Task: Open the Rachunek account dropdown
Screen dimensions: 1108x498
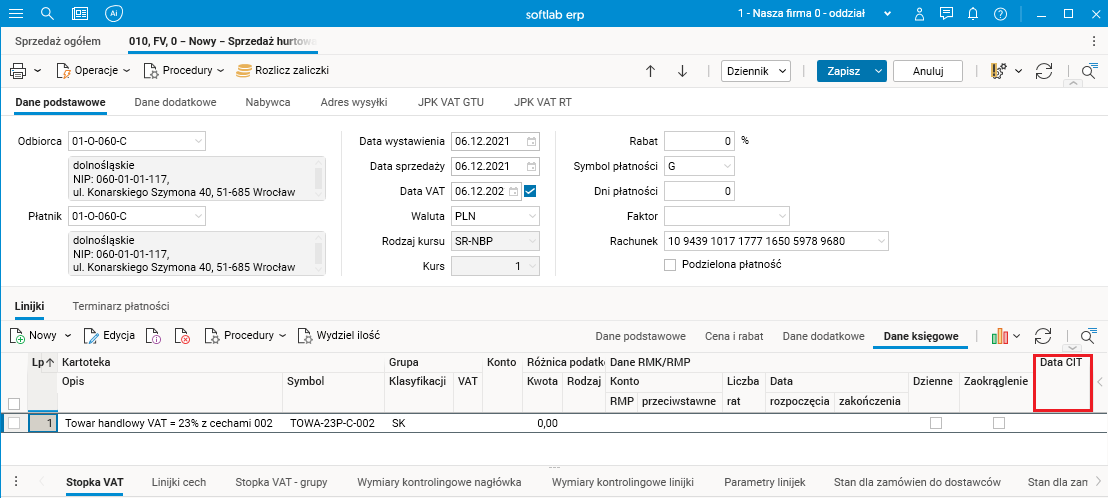Action: [x=880, y=242]
